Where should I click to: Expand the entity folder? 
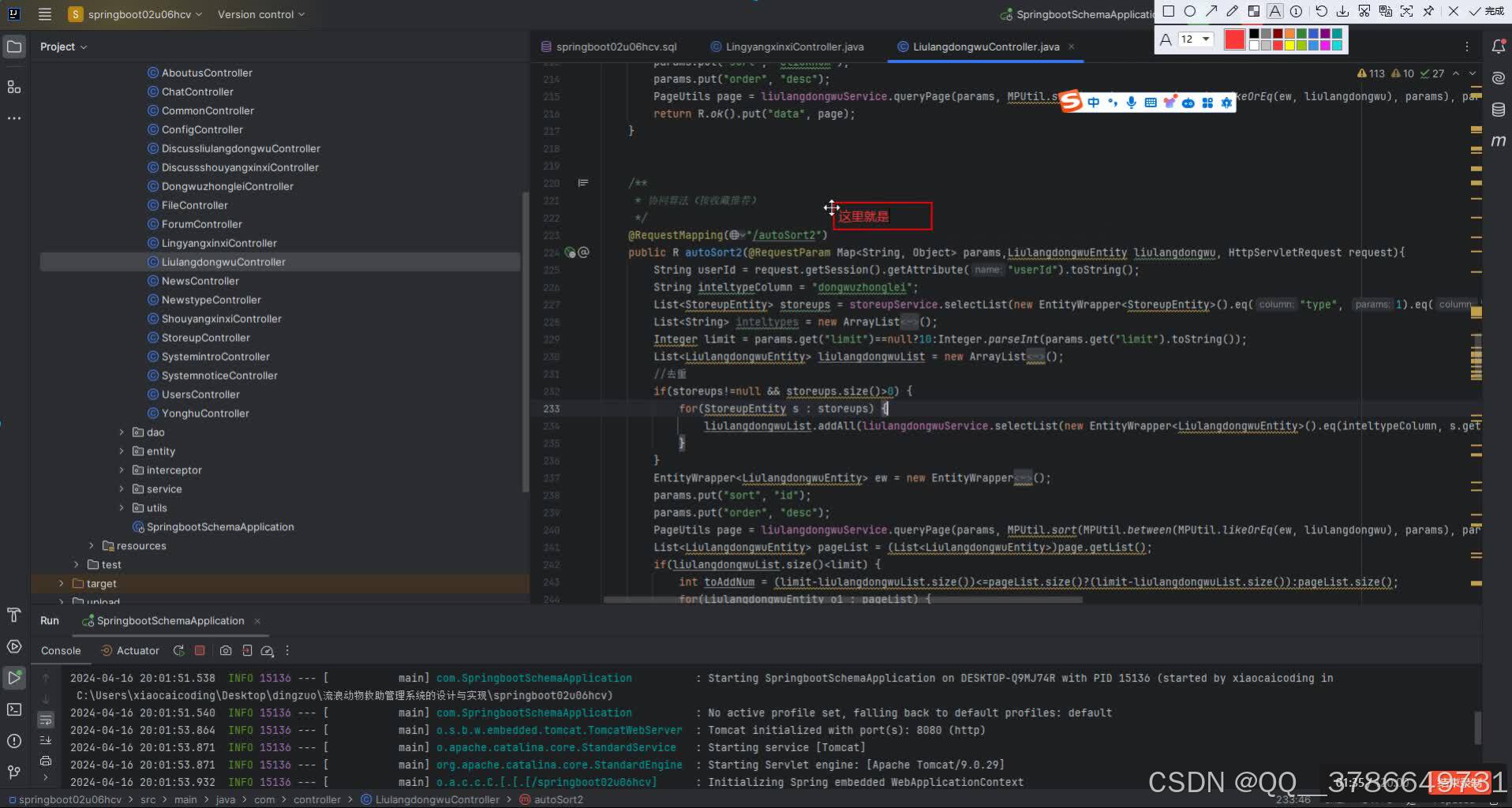pyautogui.click(x=122, y=451)
